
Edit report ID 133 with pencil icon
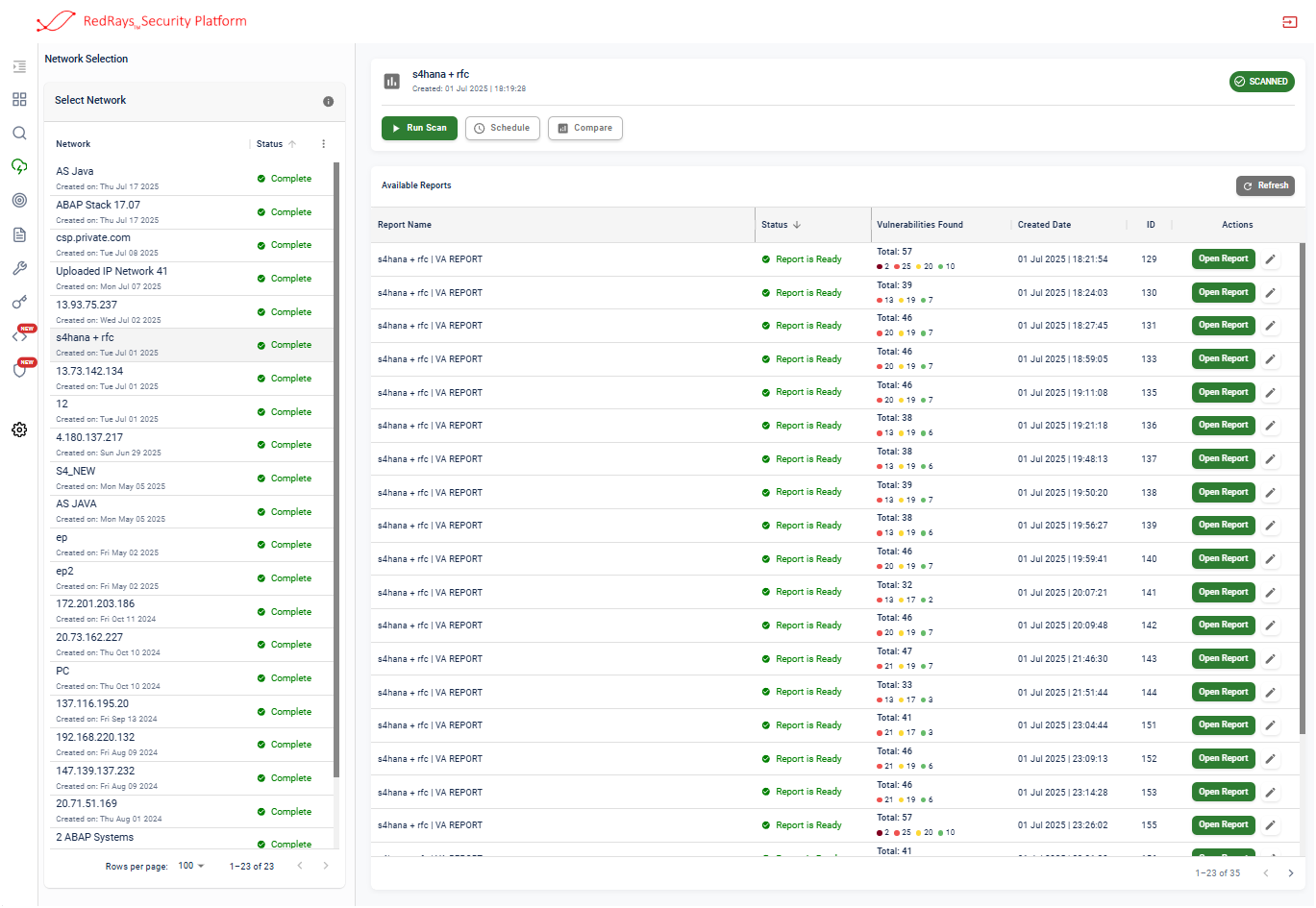coord(1270,359)
